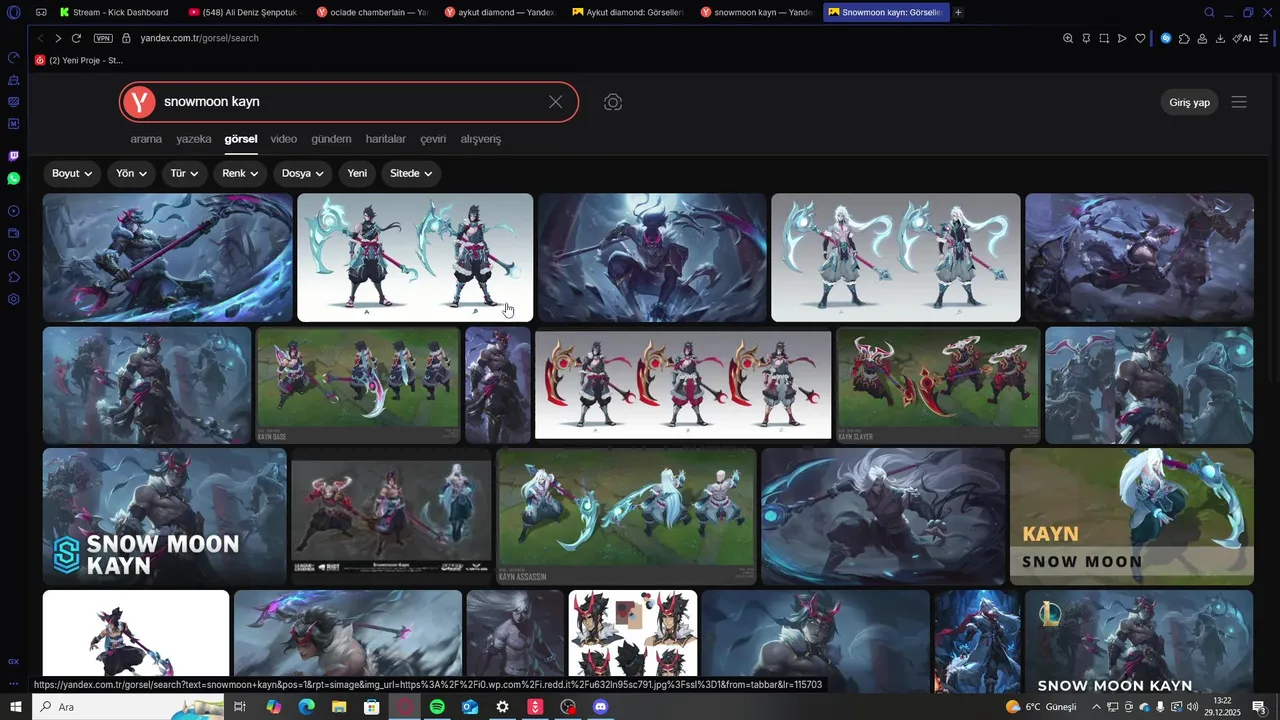The image size is (1280, 720).
Task: Open the AI assistant icon in toolbar
Action: click(x=1242, y=38)
